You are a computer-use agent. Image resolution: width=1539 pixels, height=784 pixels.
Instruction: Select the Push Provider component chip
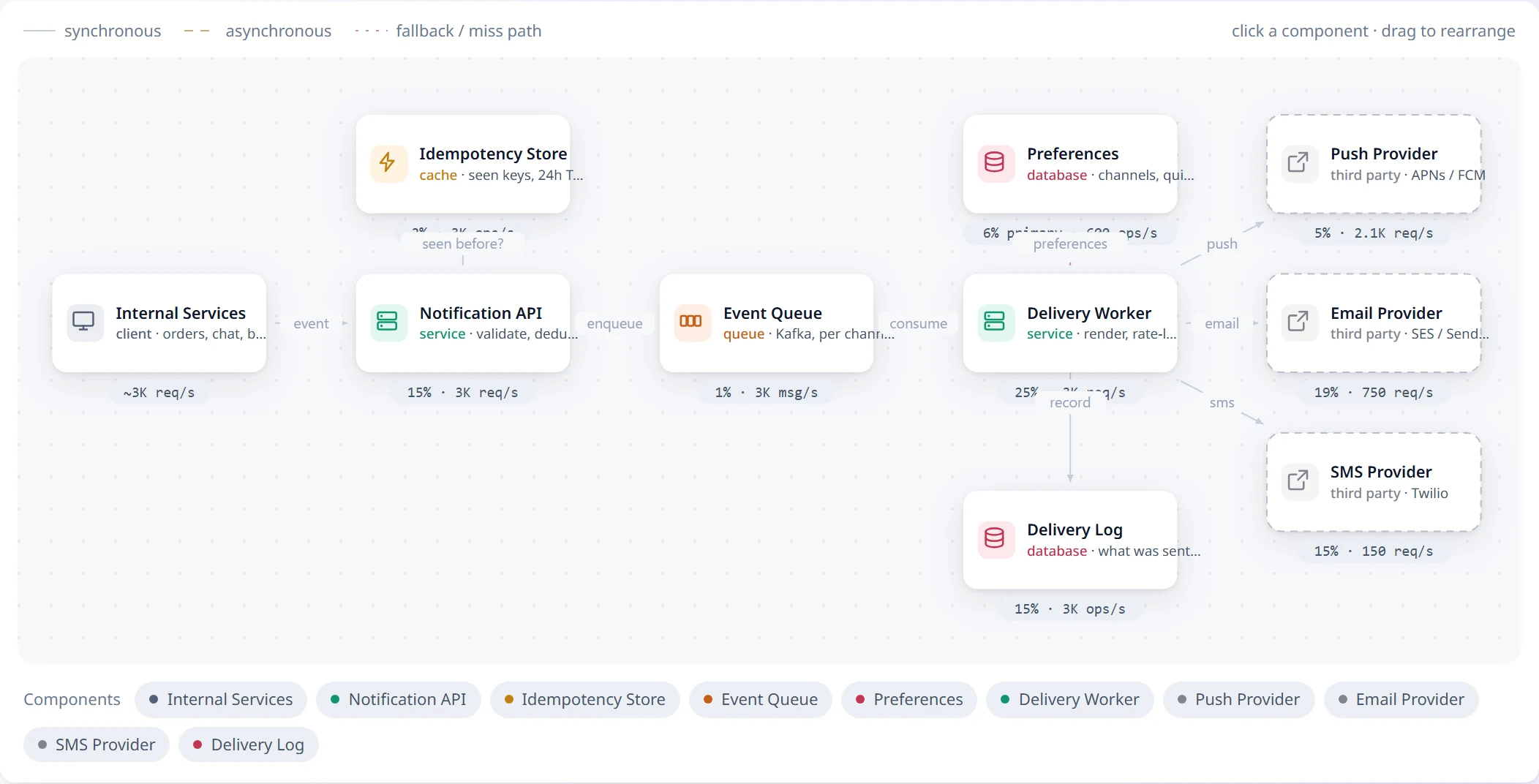[x=1239, y=700]
